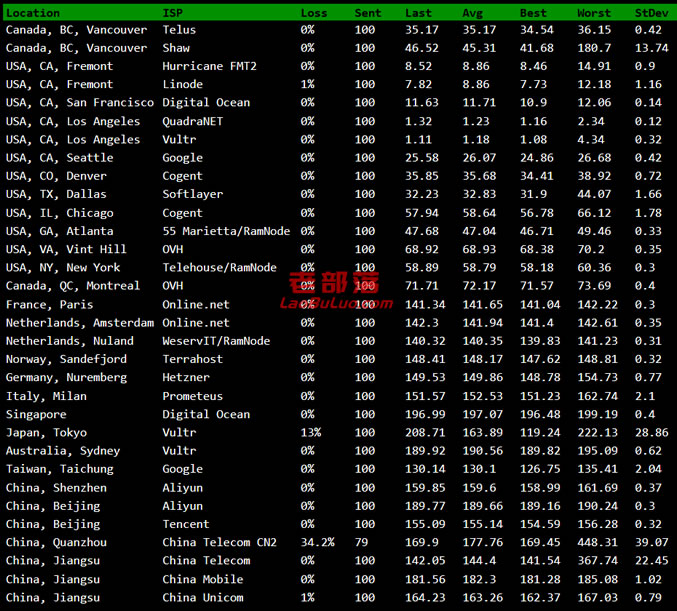
Task: Click USA, CO, Denver location
Action: [x=56, y=176]
